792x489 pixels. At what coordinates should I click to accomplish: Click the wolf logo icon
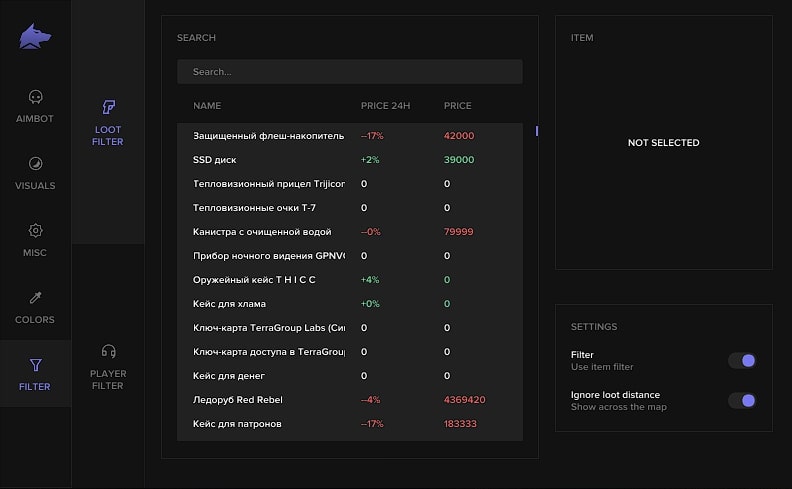tap(35, 37)
